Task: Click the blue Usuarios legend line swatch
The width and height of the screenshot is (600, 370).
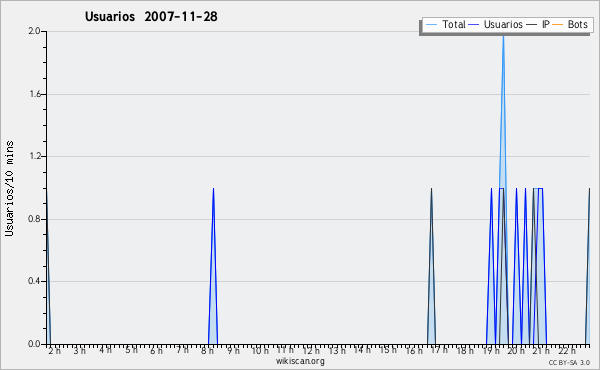Action: click(474, 25)
